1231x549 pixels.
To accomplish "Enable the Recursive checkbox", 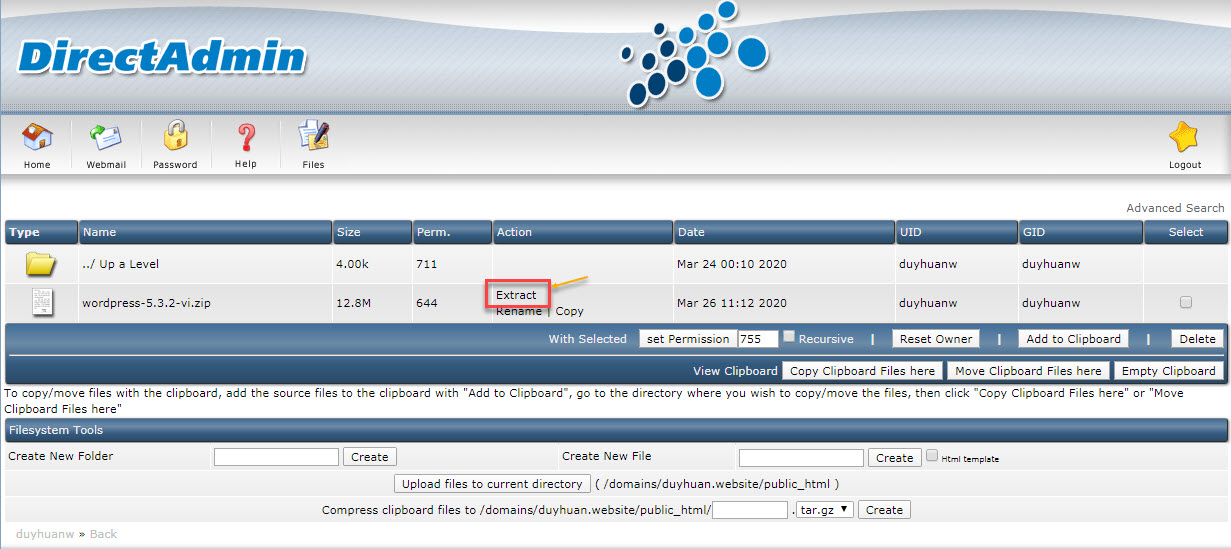I will [789, 337].
